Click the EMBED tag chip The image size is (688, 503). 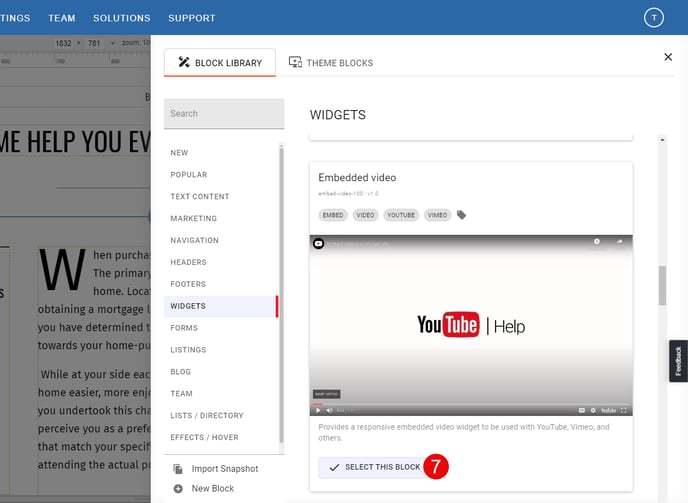(333, 215)
